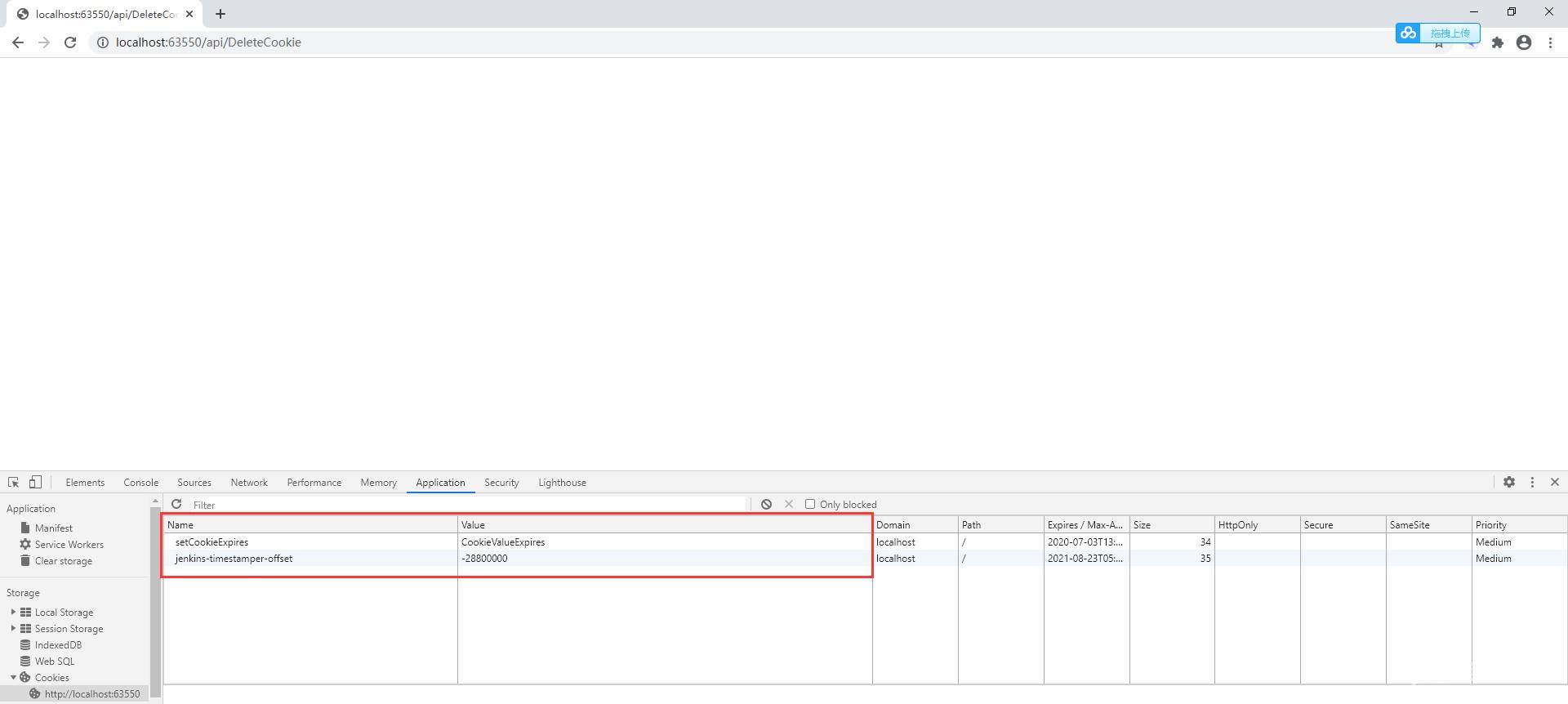The height and width of the screenshot is (704, 1568).
Task: Select the http://localhost:63550 cookies entry
Action: [x=91, y=694]
